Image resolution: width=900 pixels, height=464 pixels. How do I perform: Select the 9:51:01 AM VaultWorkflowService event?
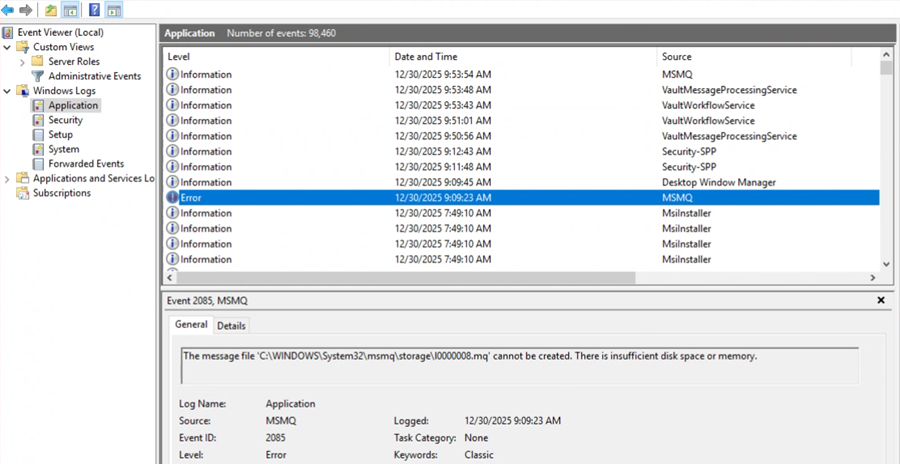(x=522, y=121)
